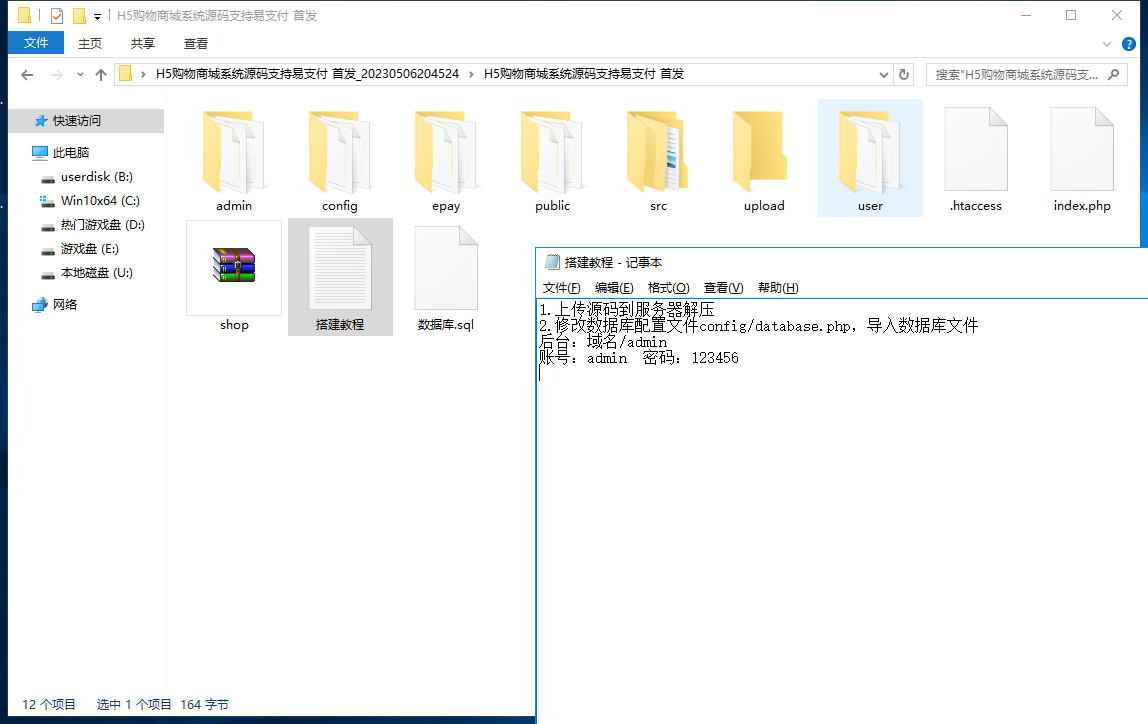
Task: Select Win10x64 (C:) drive in sidebar
Action: pyautogui.click(x=100, y=201)
